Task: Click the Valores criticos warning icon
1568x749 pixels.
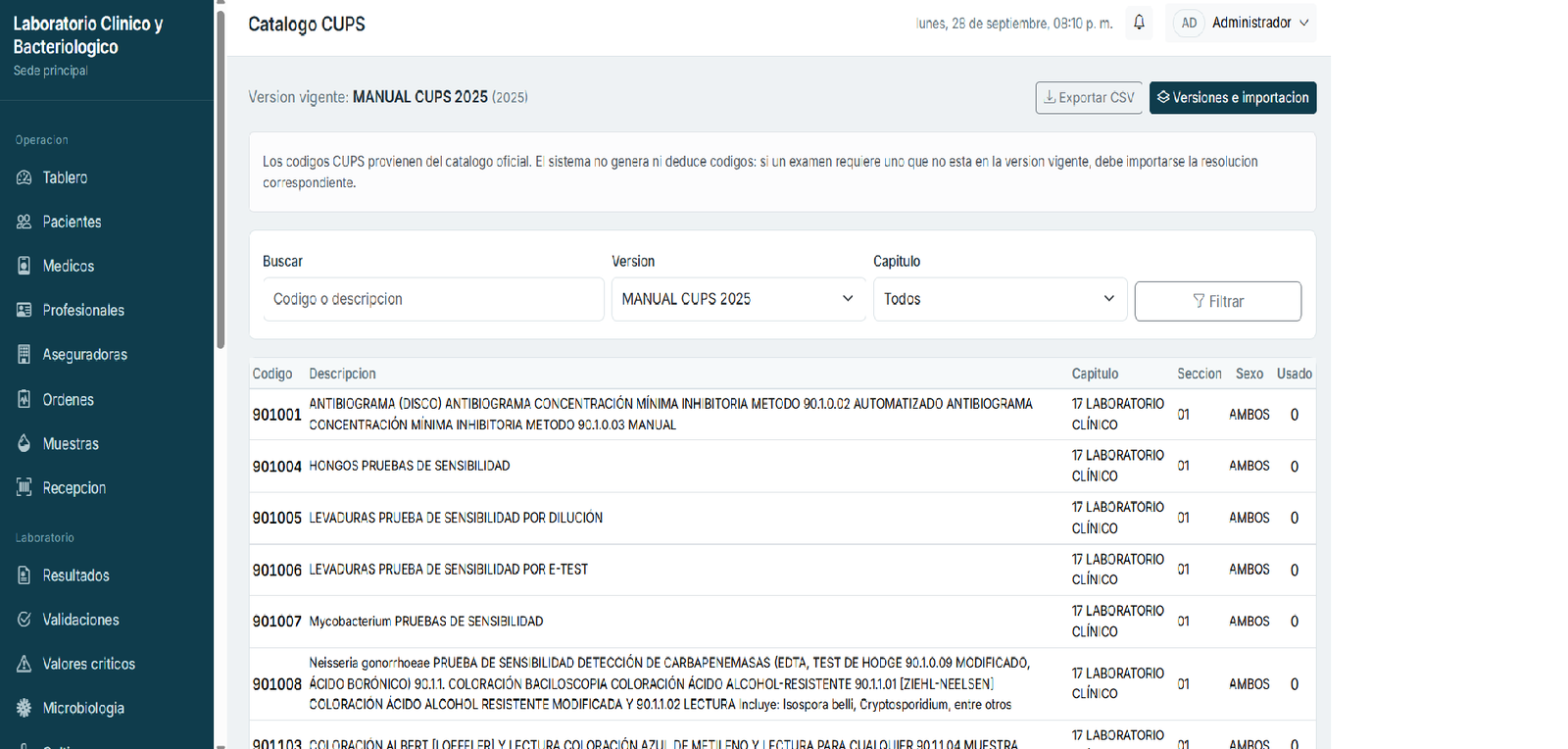Action: (x=24, y=664)
